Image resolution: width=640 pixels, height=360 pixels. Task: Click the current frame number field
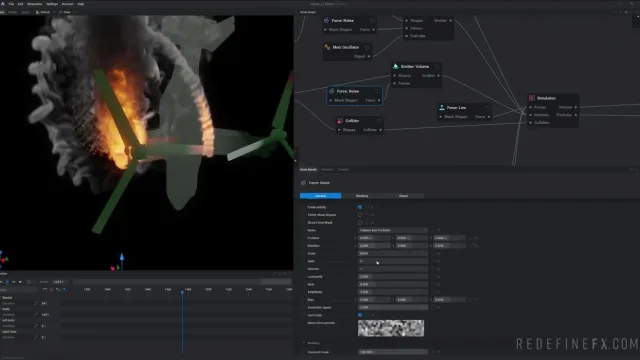(59, 282)
